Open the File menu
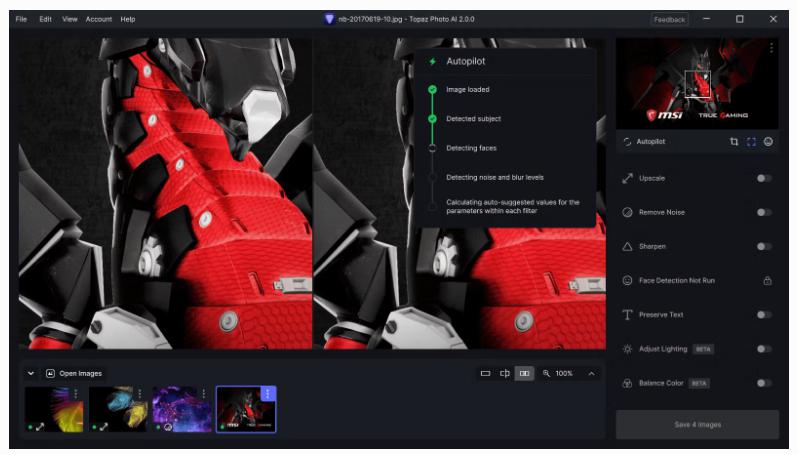 21,19
